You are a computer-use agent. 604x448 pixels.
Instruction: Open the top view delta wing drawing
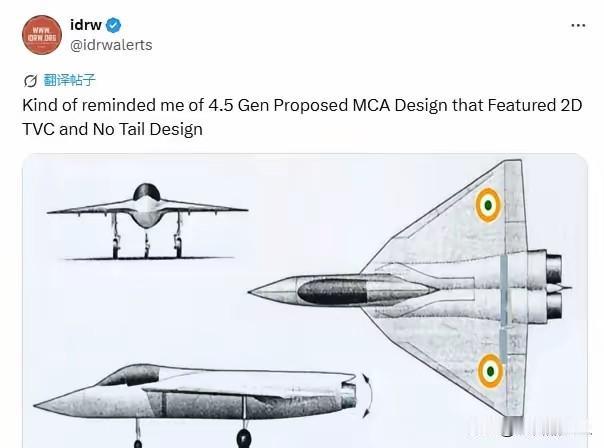click(410, 288)
